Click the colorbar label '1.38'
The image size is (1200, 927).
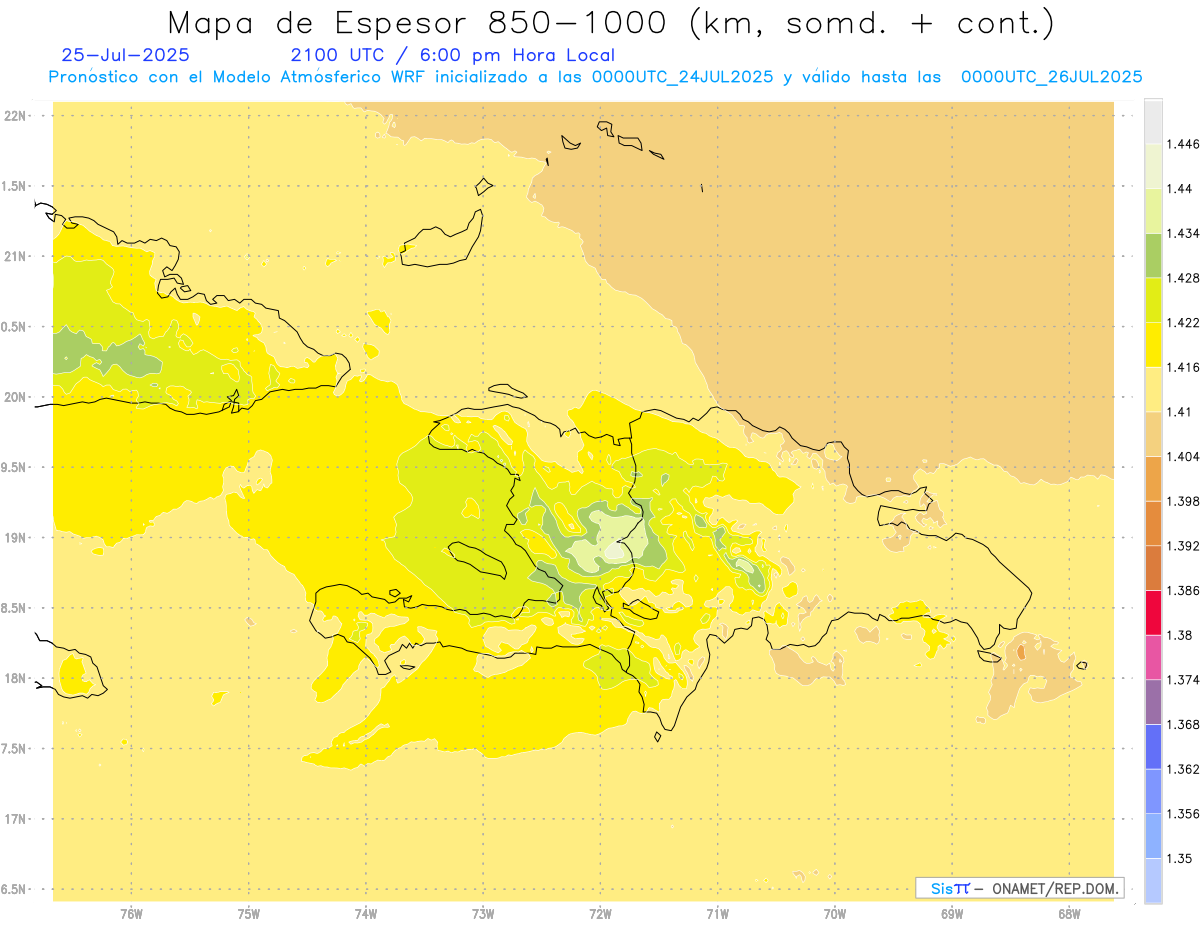[x=1178, y=635]
